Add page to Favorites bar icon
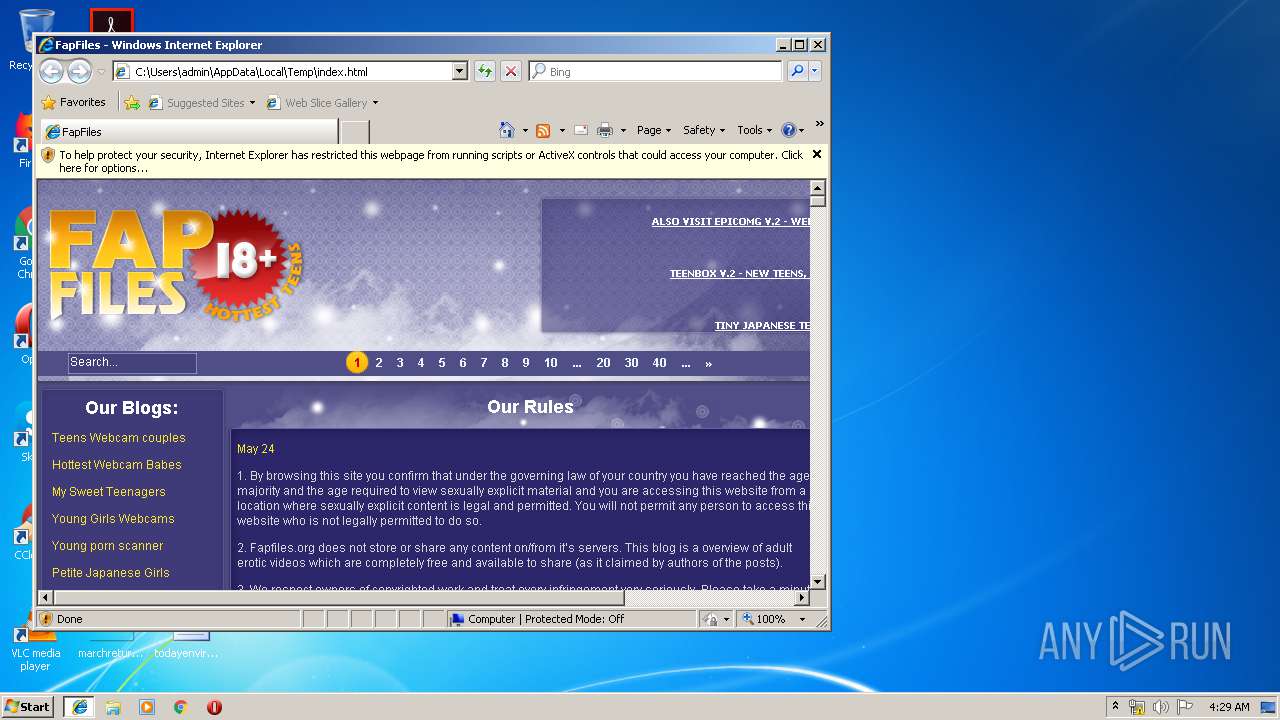Image resolution: width=1280 pixels, height=720 pixels. [x=132, y=102]
